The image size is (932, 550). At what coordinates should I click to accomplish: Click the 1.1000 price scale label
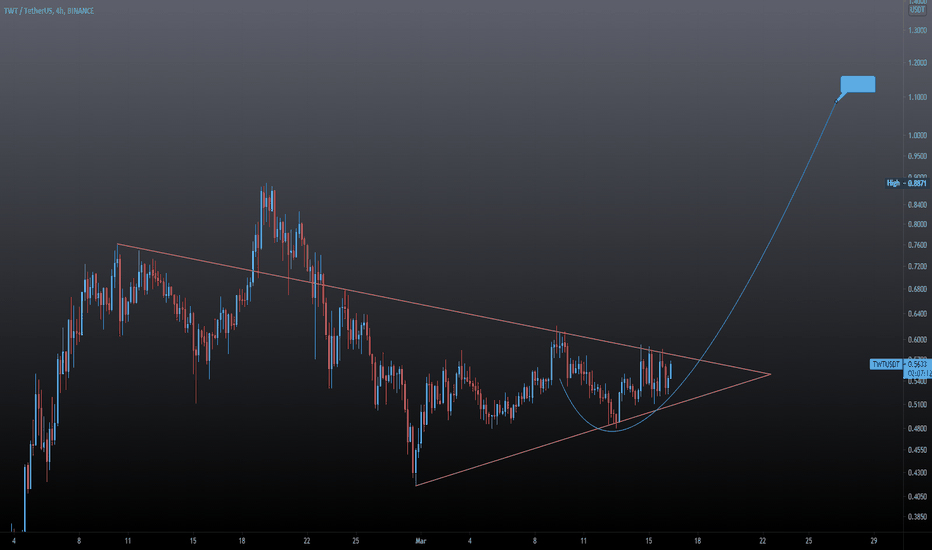click(x=917, y=97)
